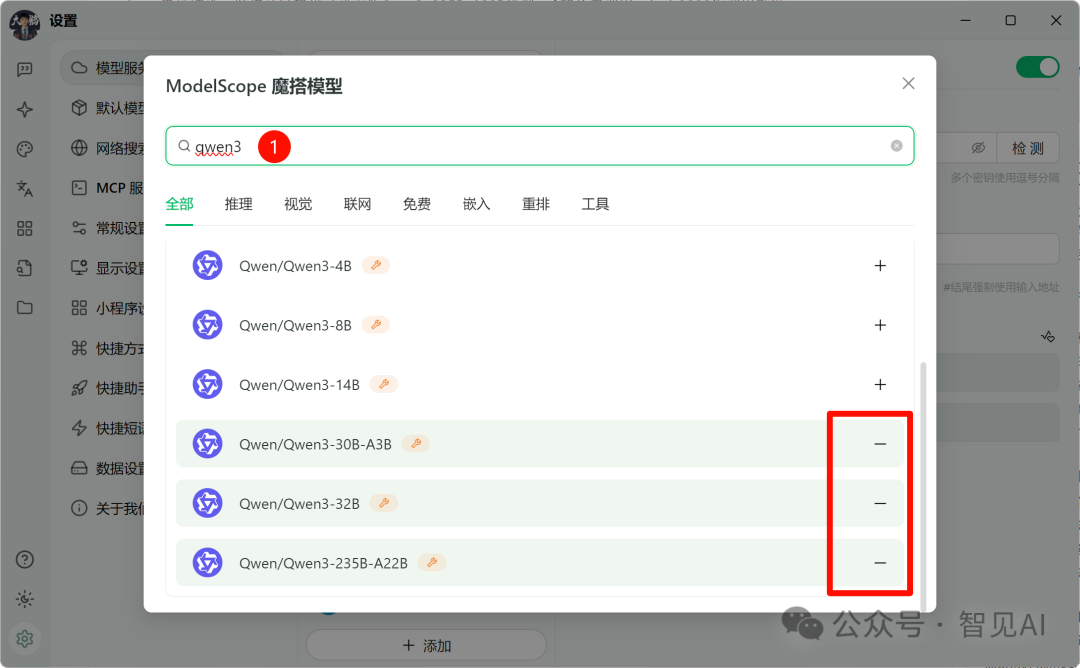
Task: Click the 检测 button in settings
Action: 1028,147
